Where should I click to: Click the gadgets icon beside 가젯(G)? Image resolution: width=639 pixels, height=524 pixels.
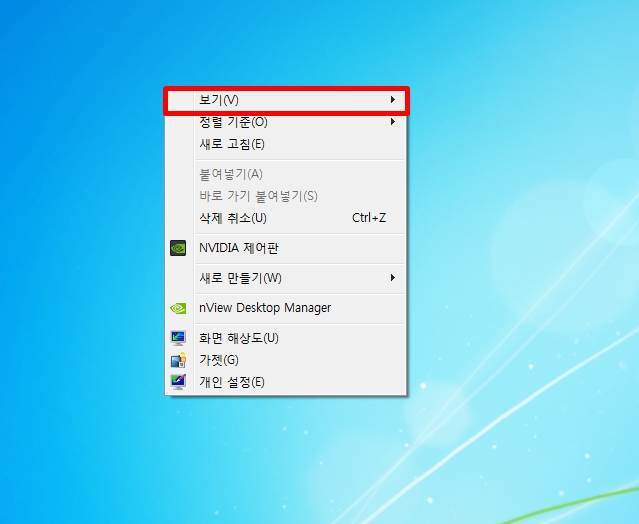178,360
